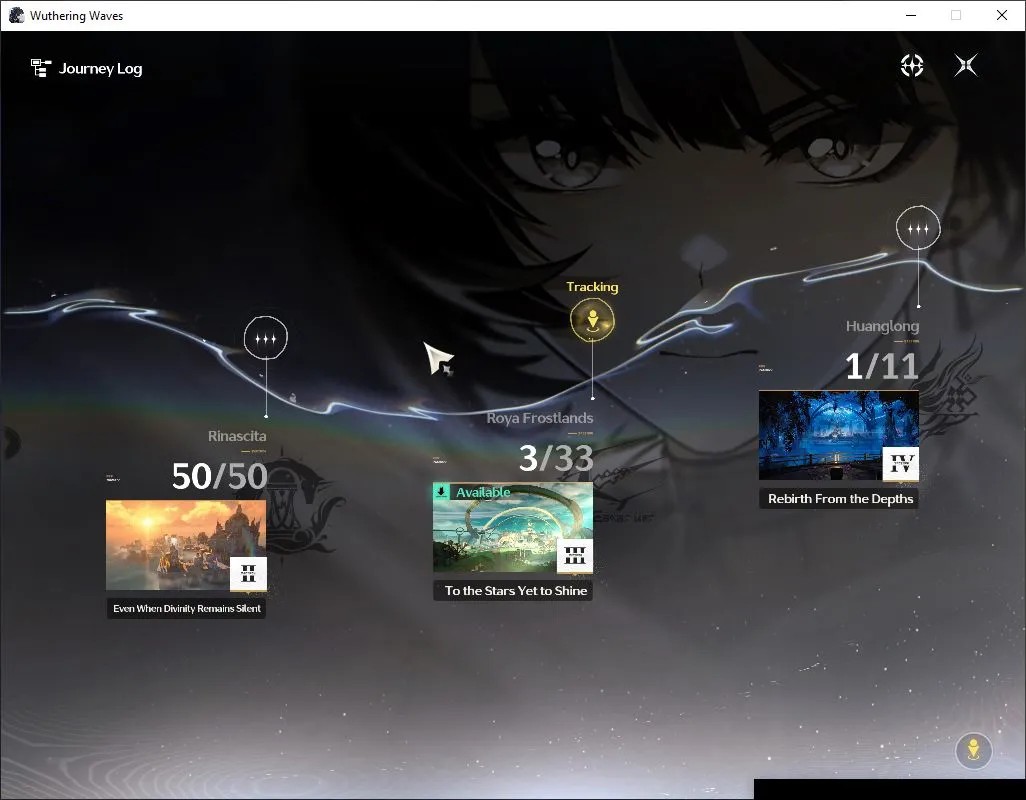This screenshot has height=800, width=1026.
Task: Open To the Stars Yet to Shine thumbnail
Action: pyautogui.click(x=513, y=528)
